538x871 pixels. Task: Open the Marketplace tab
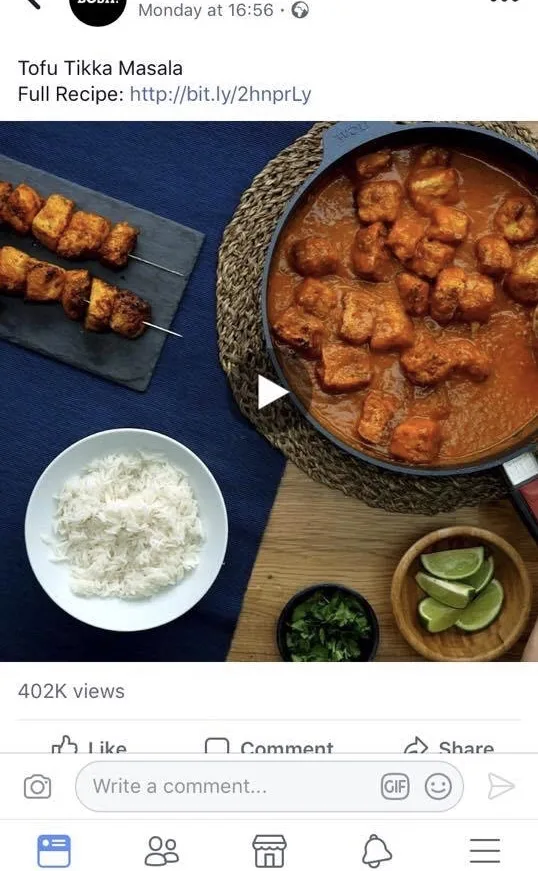click(x=269, y=850)
